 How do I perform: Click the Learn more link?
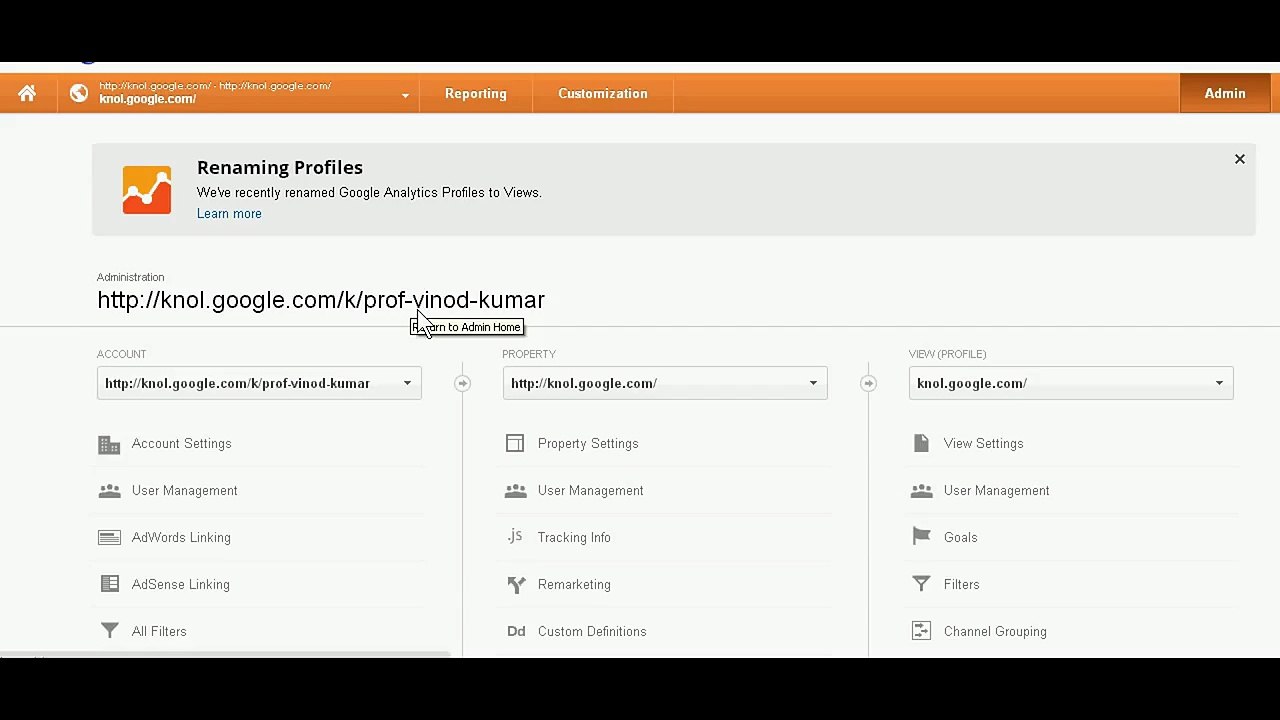(x=229, y=214)
